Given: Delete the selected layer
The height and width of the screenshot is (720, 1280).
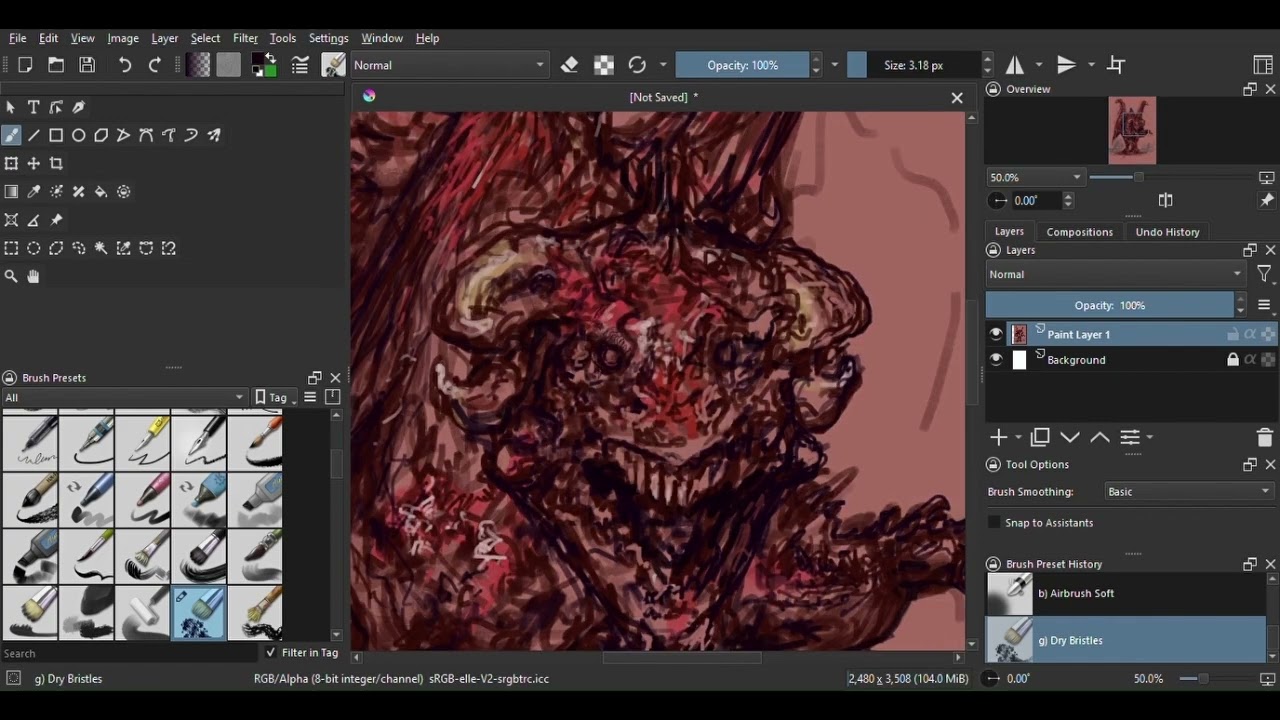Looking at the screenshot, I should coord(1264,437).
